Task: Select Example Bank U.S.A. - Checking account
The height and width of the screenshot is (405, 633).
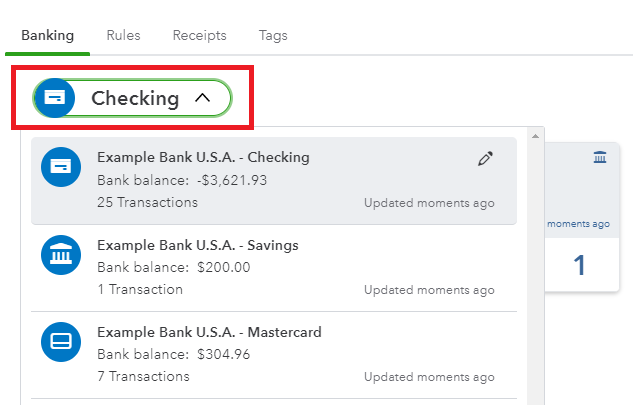Action: coord(274,180)
